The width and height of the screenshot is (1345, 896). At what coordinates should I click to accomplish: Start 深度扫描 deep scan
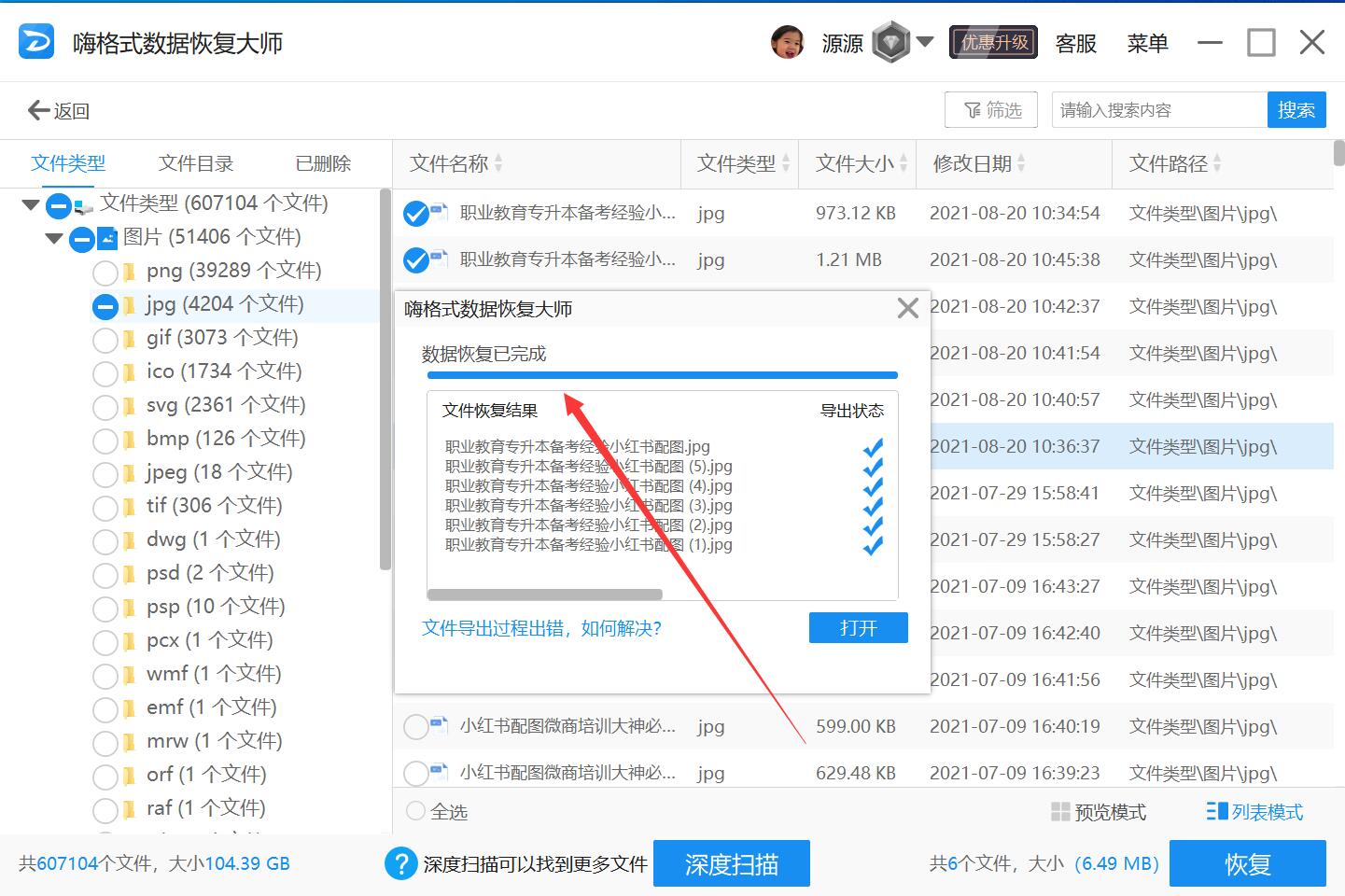[732, 864]
